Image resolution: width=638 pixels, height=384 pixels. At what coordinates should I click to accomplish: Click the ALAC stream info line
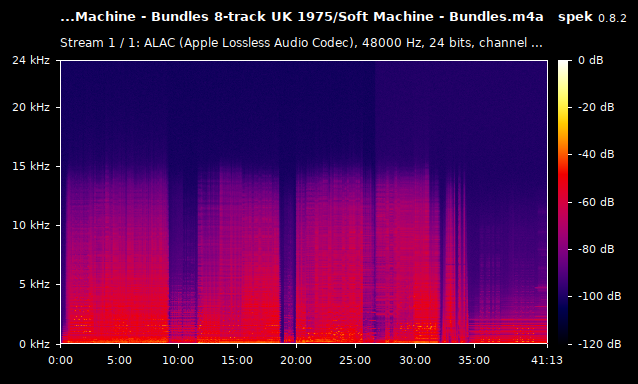(x=301, y=43)
